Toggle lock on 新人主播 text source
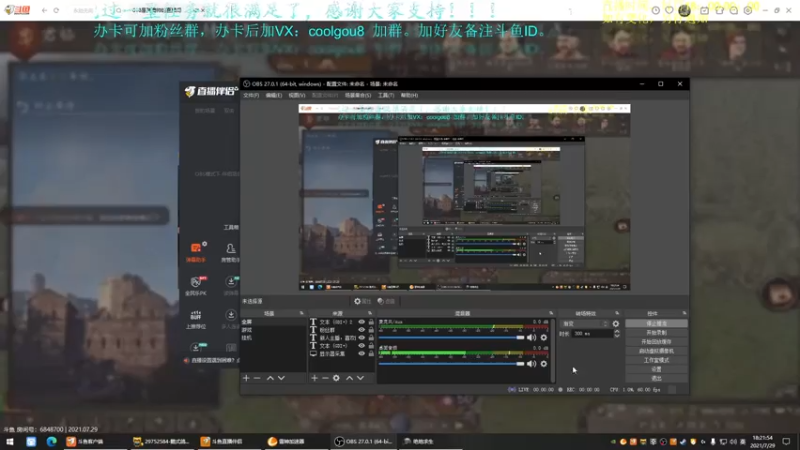This screenshot has height=450, width=800. [371, 338]
